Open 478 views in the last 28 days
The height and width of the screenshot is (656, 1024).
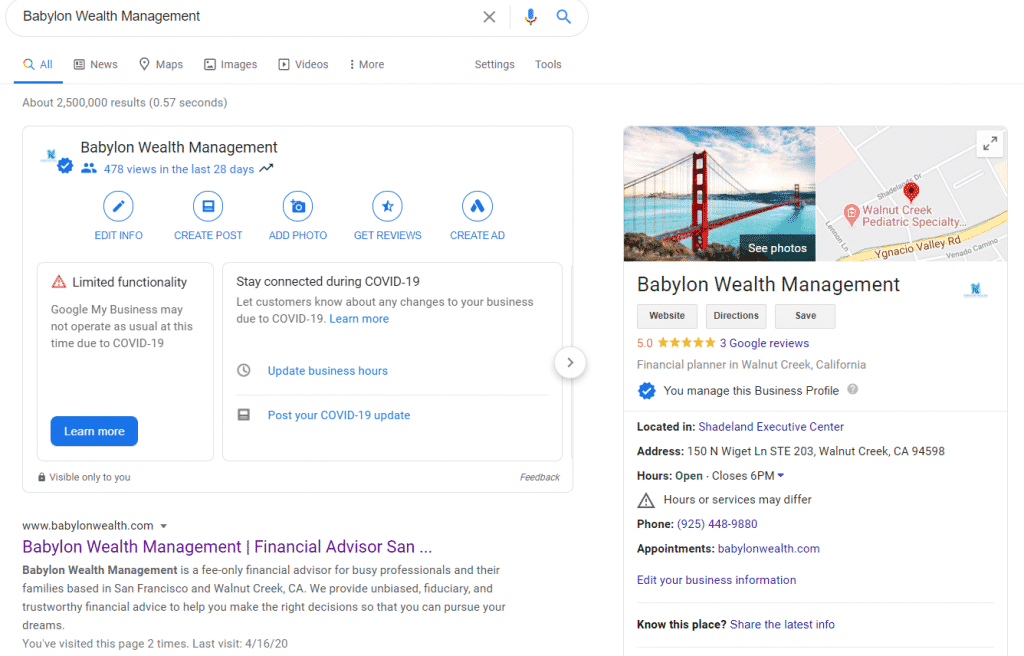(179, 169)
